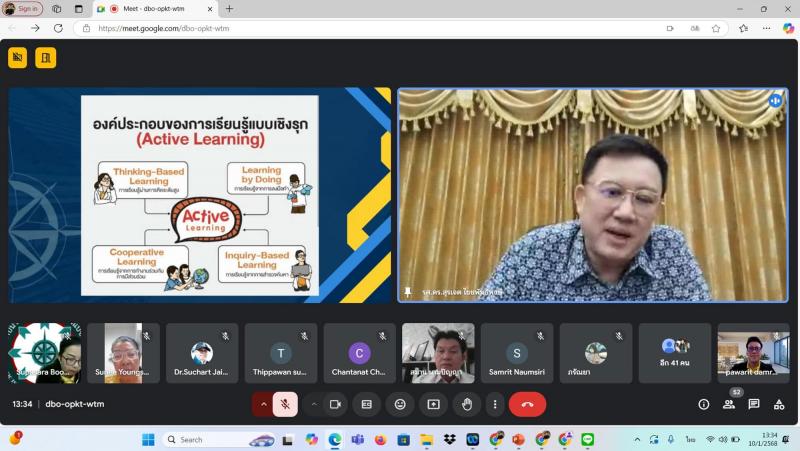Toggle the camera button

(335, 405)
